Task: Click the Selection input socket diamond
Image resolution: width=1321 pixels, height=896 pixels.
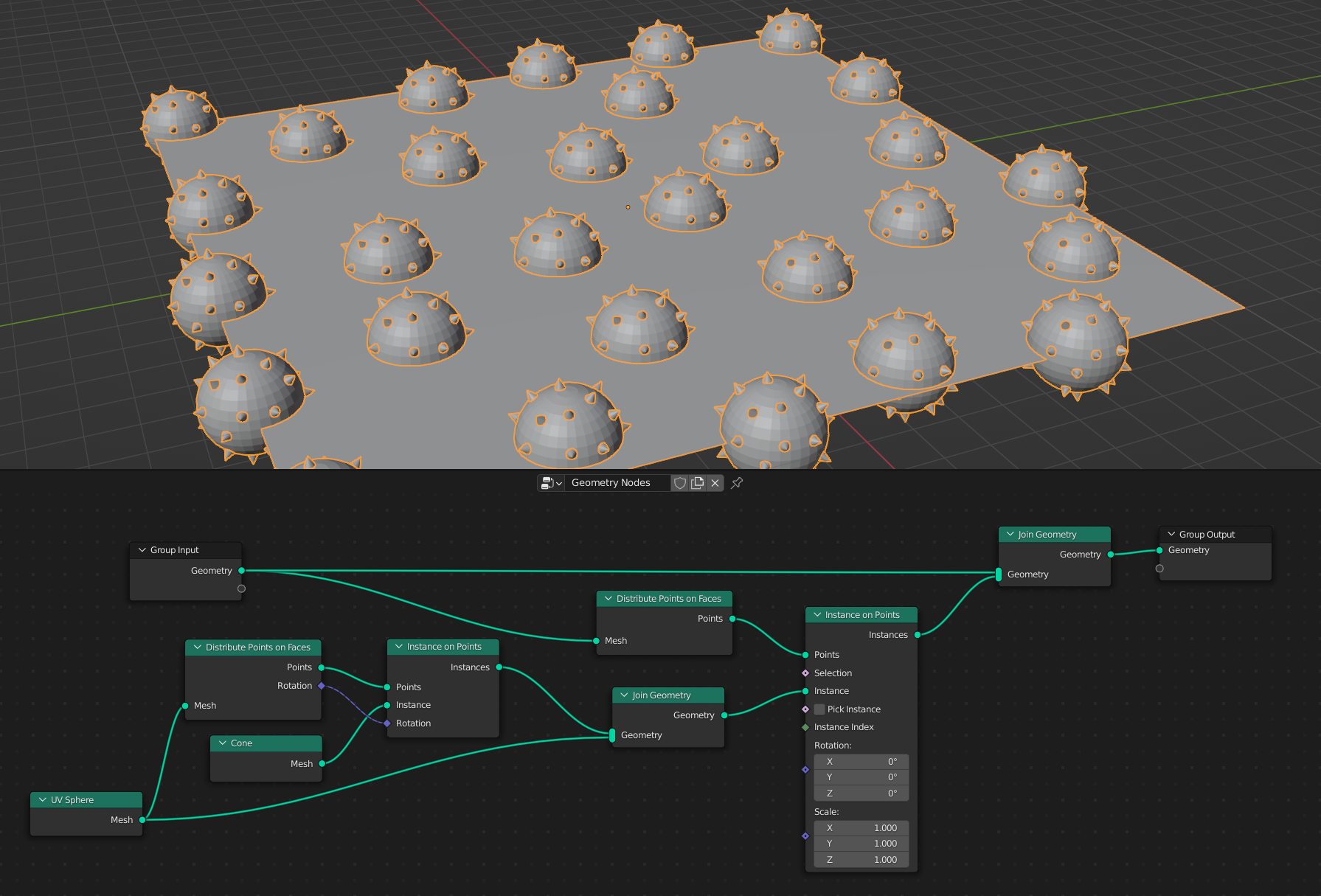Action: (805, 673)
